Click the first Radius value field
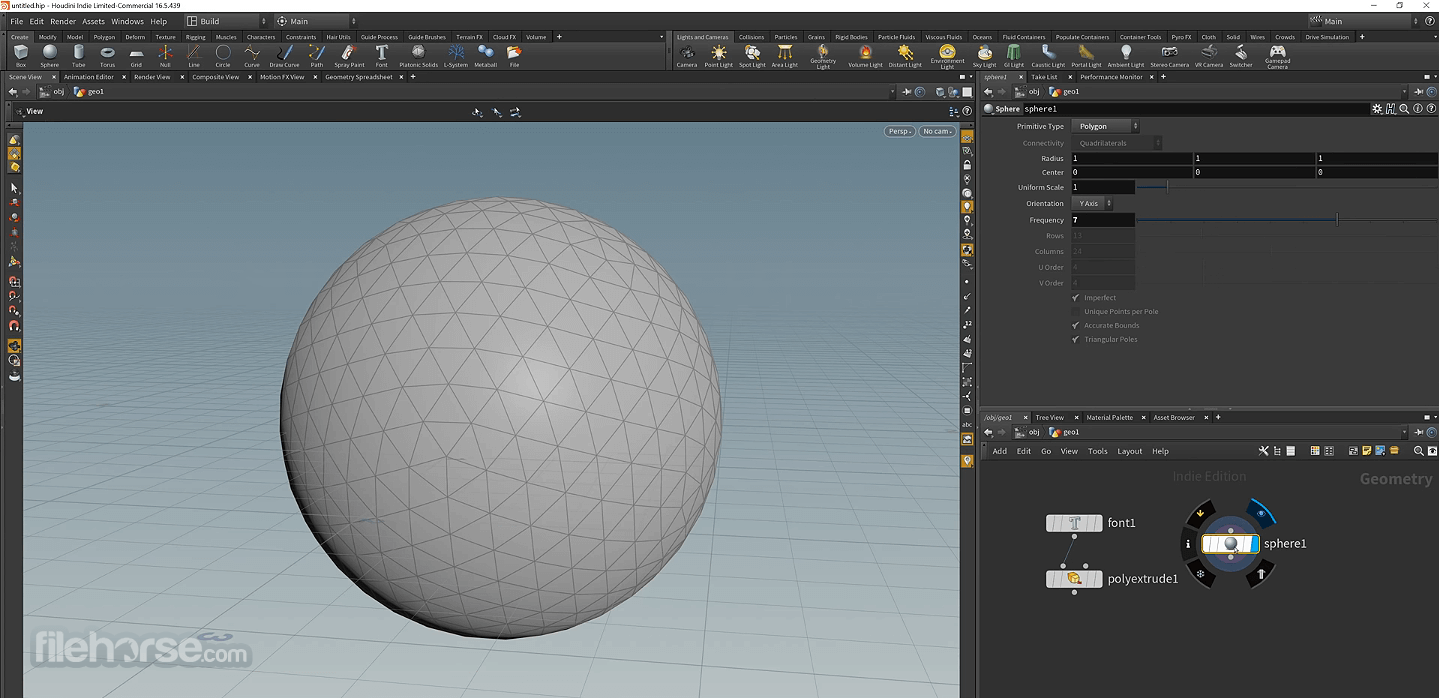Screen dimensions: 1439x698 point(1132,158)
